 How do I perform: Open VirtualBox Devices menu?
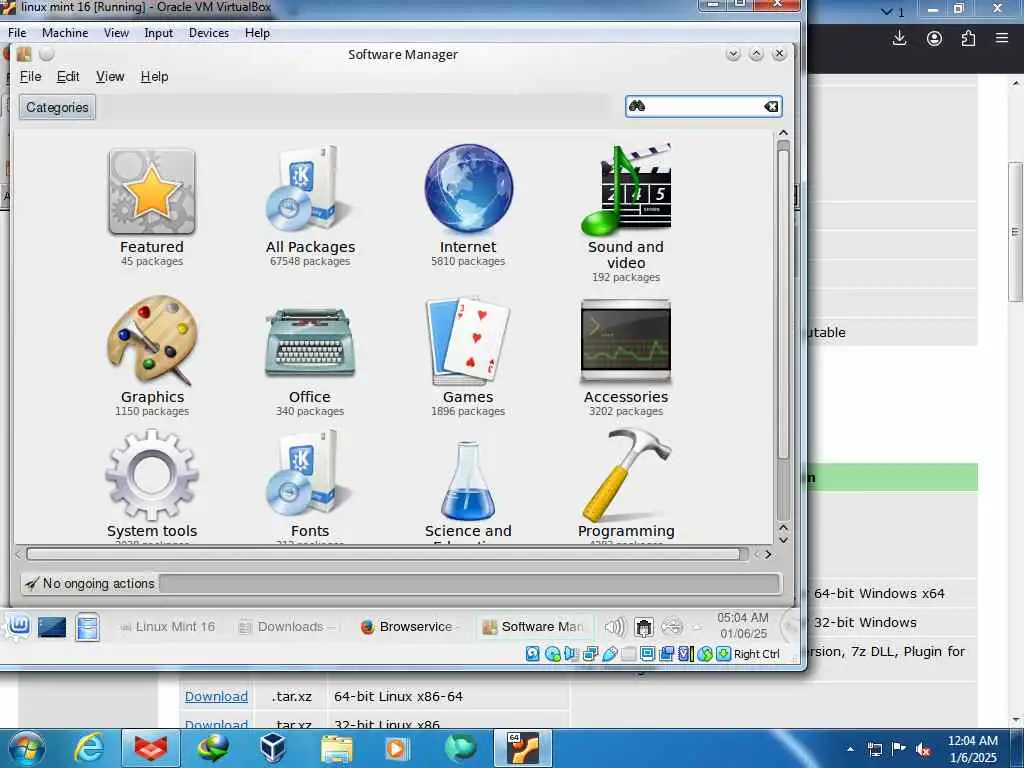click(x=209, y=33)
